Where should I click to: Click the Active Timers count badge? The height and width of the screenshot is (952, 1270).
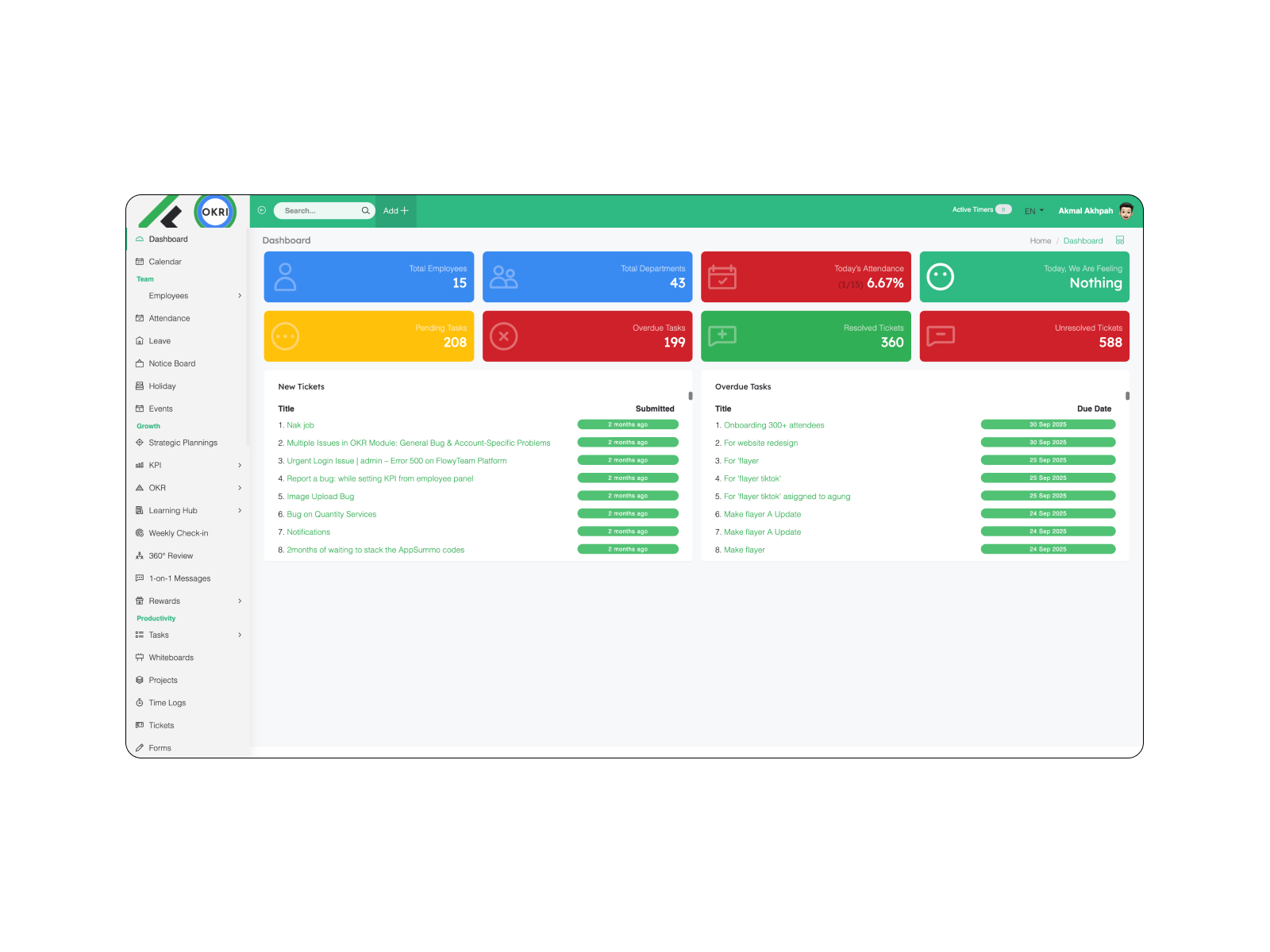pyautogui.click(x=1003, y=210)
